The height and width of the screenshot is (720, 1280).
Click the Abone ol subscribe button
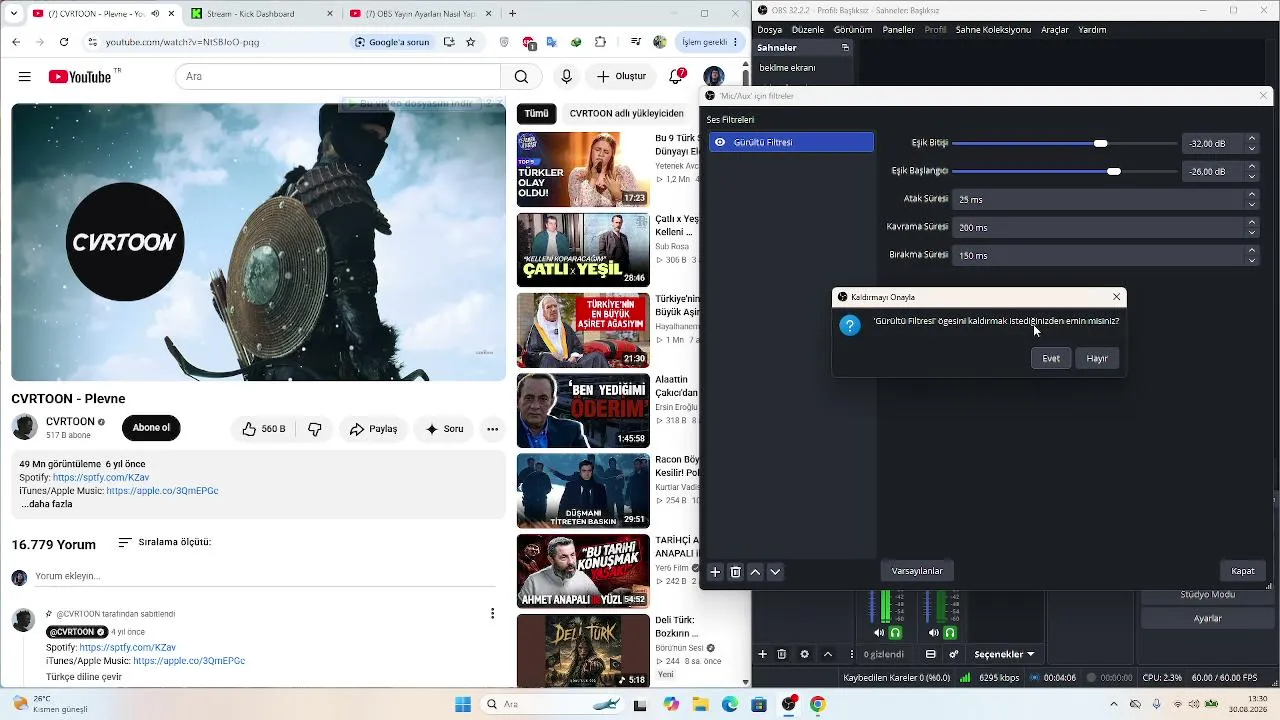click(151, 428)
